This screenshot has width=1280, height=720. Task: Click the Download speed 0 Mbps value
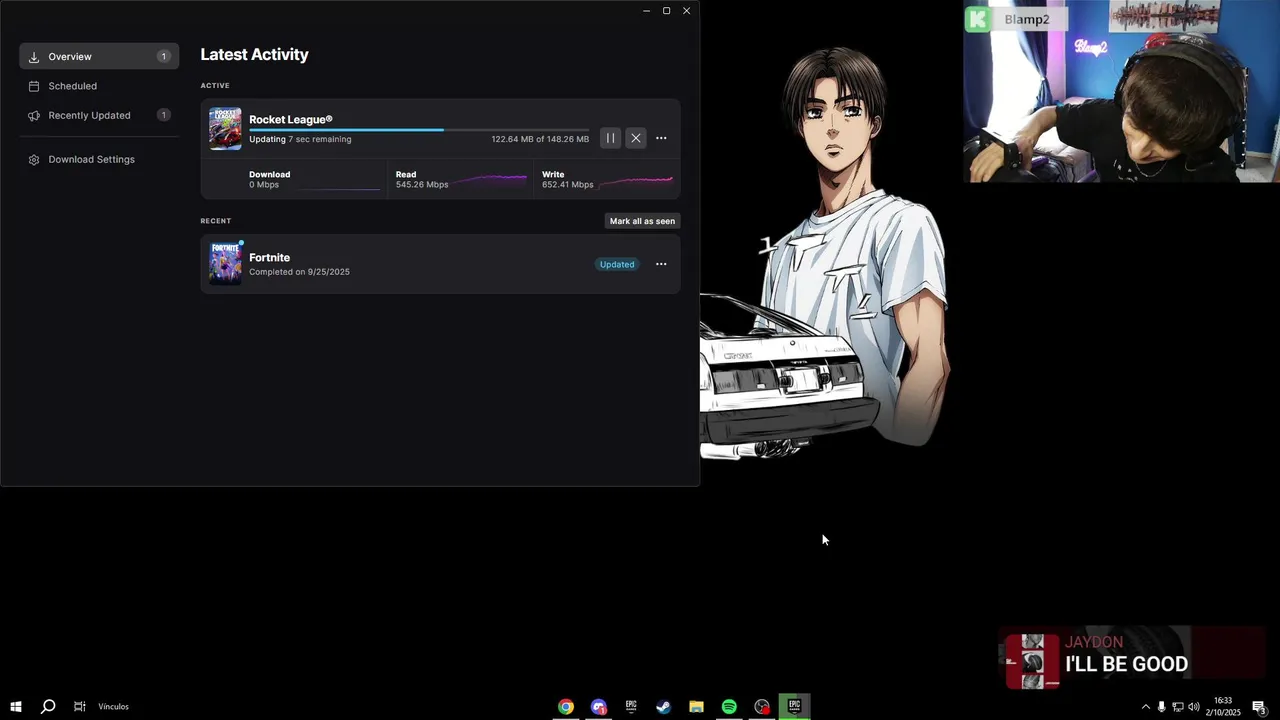click(264, 185)
